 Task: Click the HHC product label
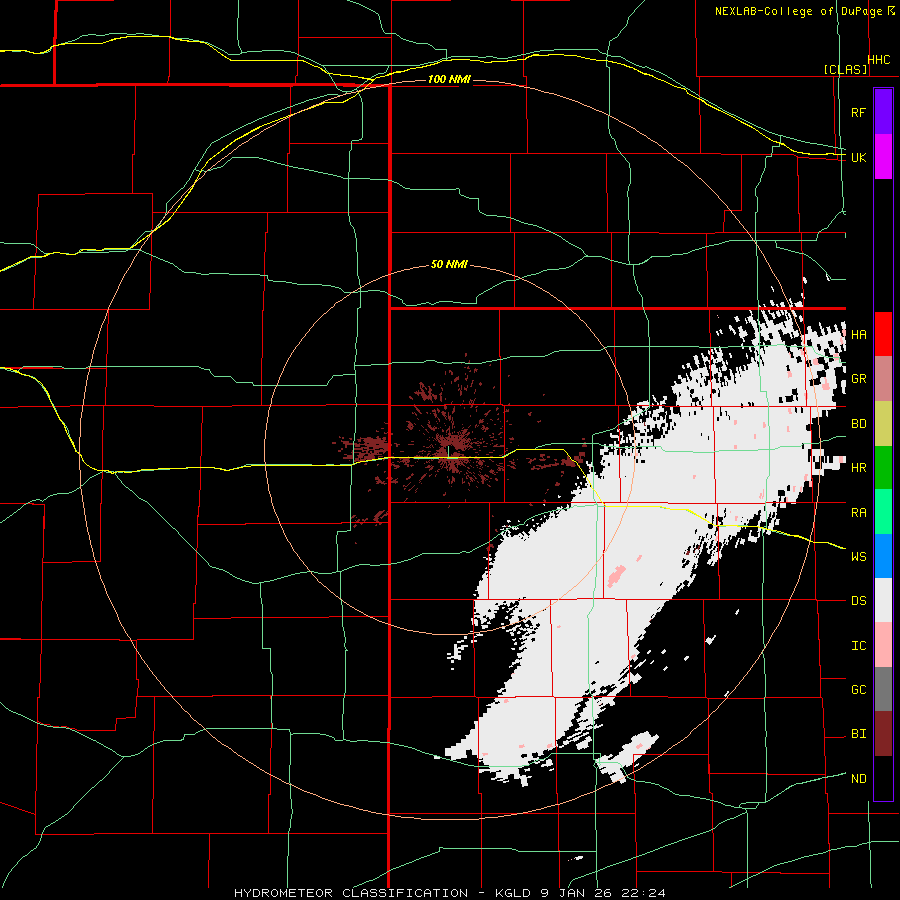878,60
